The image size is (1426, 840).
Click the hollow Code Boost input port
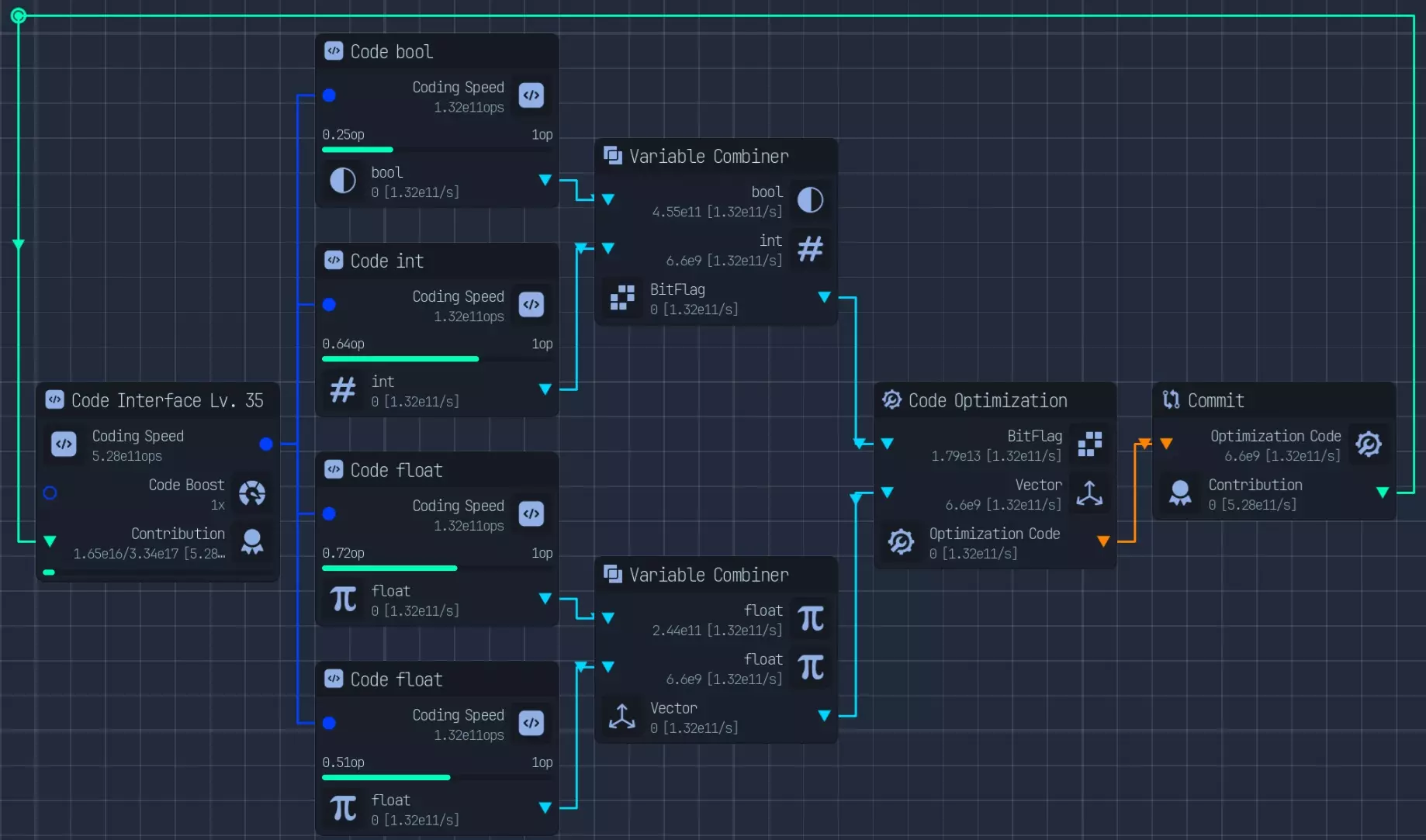click(50, 493)
